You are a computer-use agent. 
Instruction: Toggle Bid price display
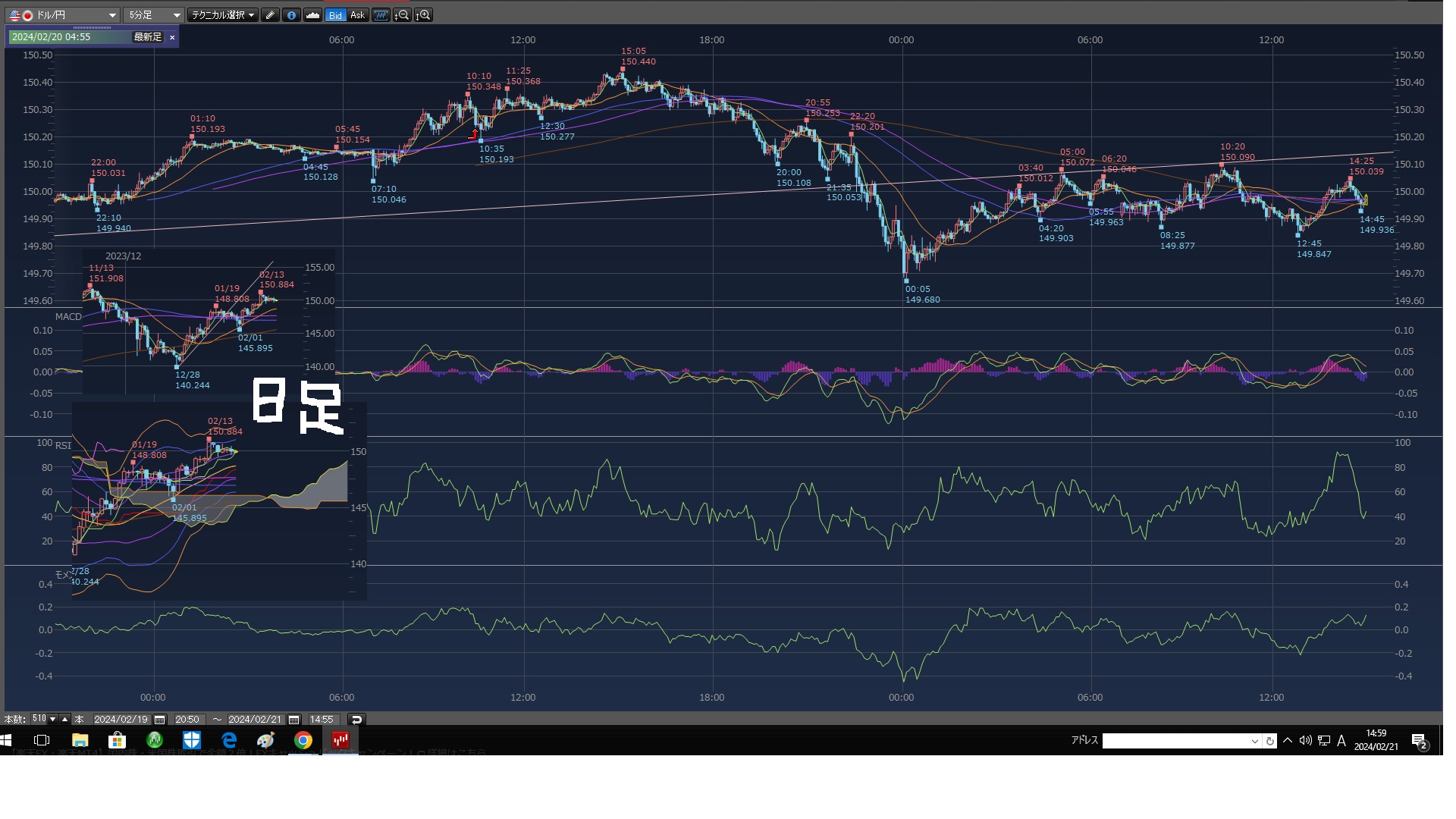(335, 15)
